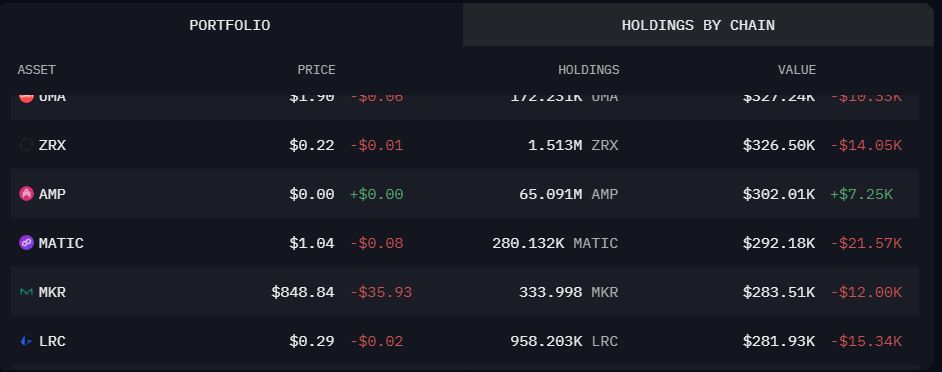This screenshot has height=372, width=942.
Task: Open the MATIC asset name link
Action: (61, 243)
